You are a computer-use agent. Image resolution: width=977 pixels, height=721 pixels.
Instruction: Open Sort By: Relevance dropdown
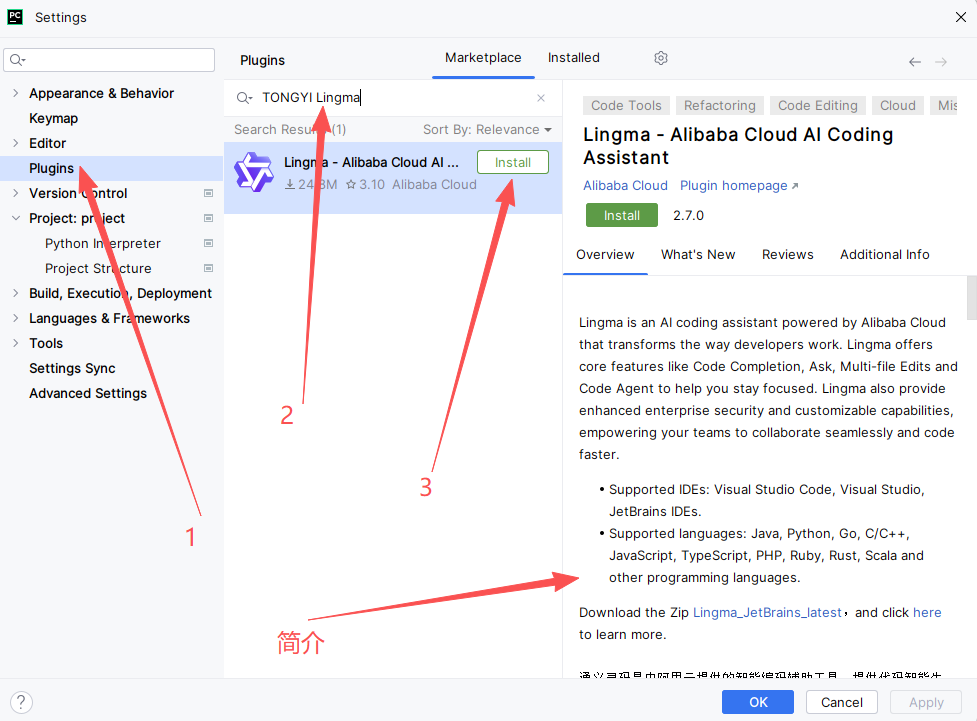487,130
